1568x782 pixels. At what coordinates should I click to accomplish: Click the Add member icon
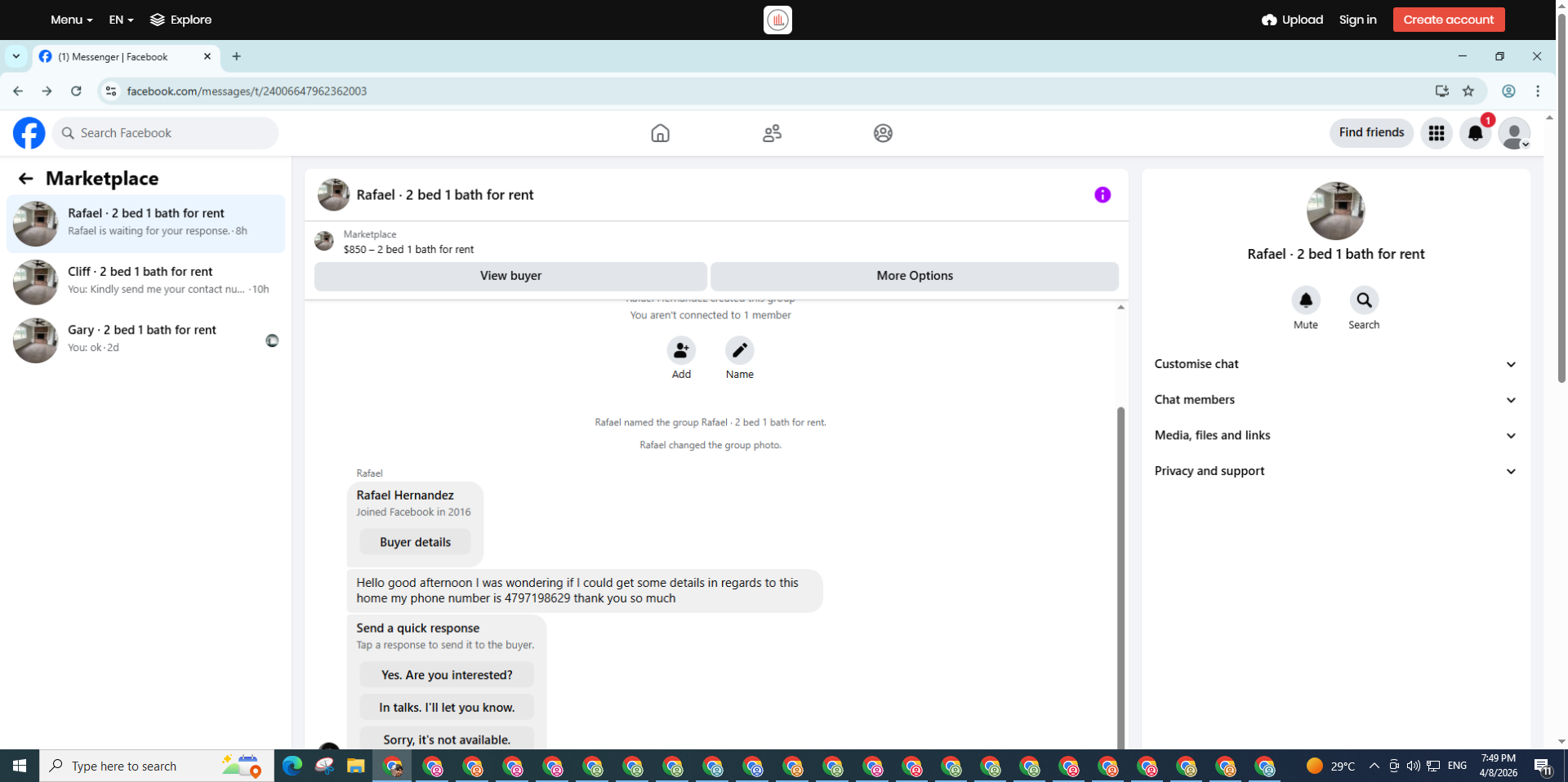click(681, 350)
